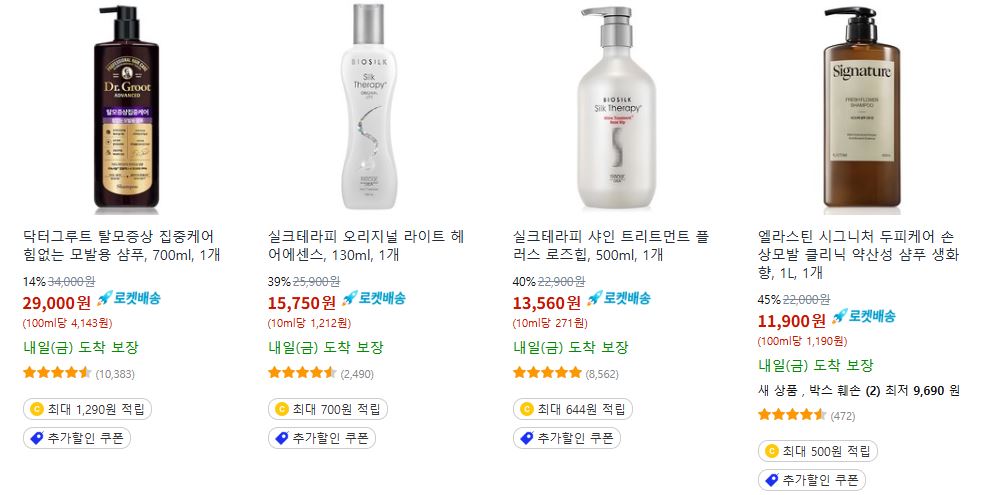Image resolution: width=1001 pixels, height=495 pixels.
Task: Open the 실크테라피 샤인 트리트먼트 플러스 title
Action: point(611,246)
